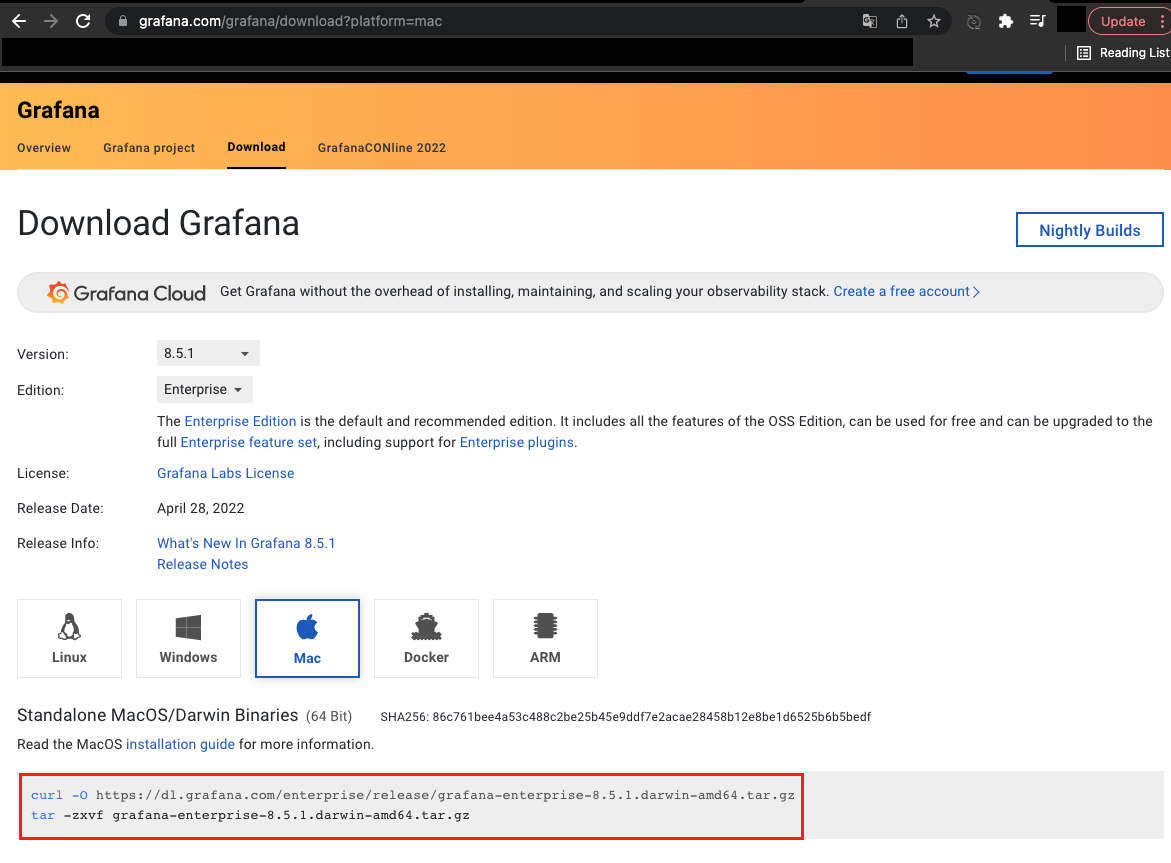The width and height of the screenshot is (1171, 863).
Task: Open the Enterprise plugins link
Action: 517,442
